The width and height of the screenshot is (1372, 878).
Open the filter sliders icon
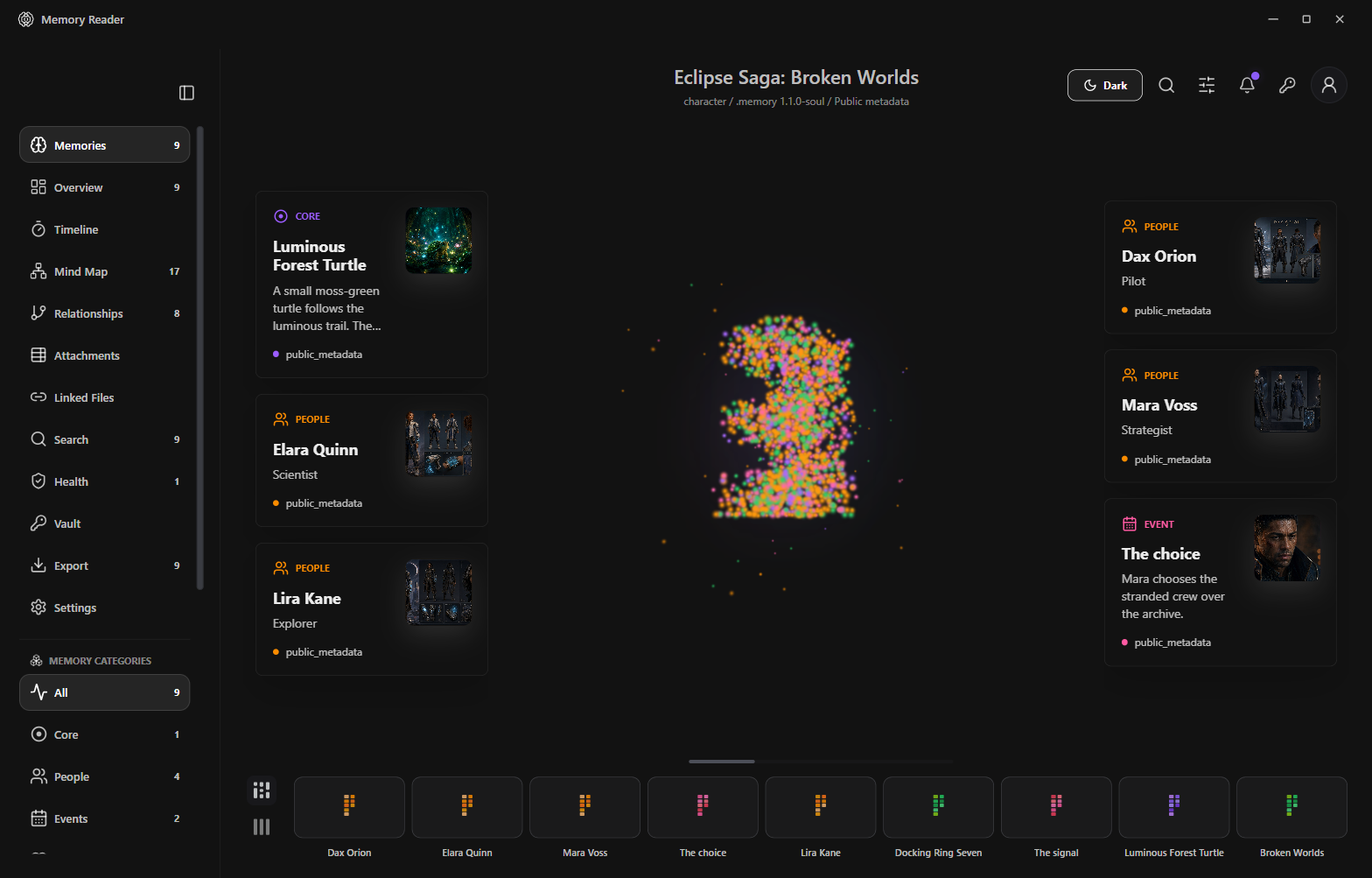point(1207,85)
